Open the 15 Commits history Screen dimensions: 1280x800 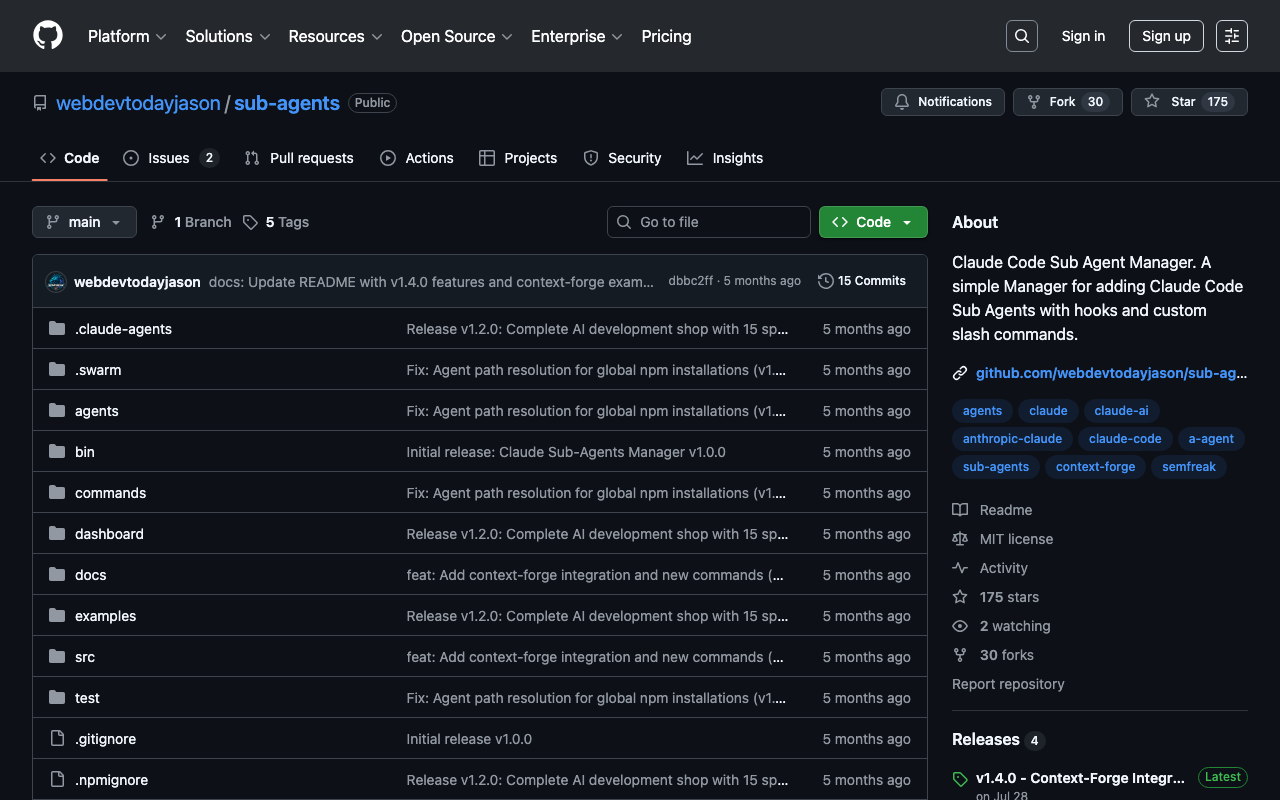861,281
